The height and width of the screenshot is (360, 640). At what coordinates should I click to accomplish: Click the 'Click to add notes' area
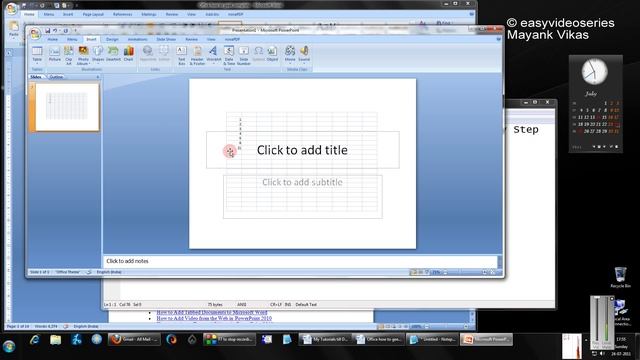(300, 261)
